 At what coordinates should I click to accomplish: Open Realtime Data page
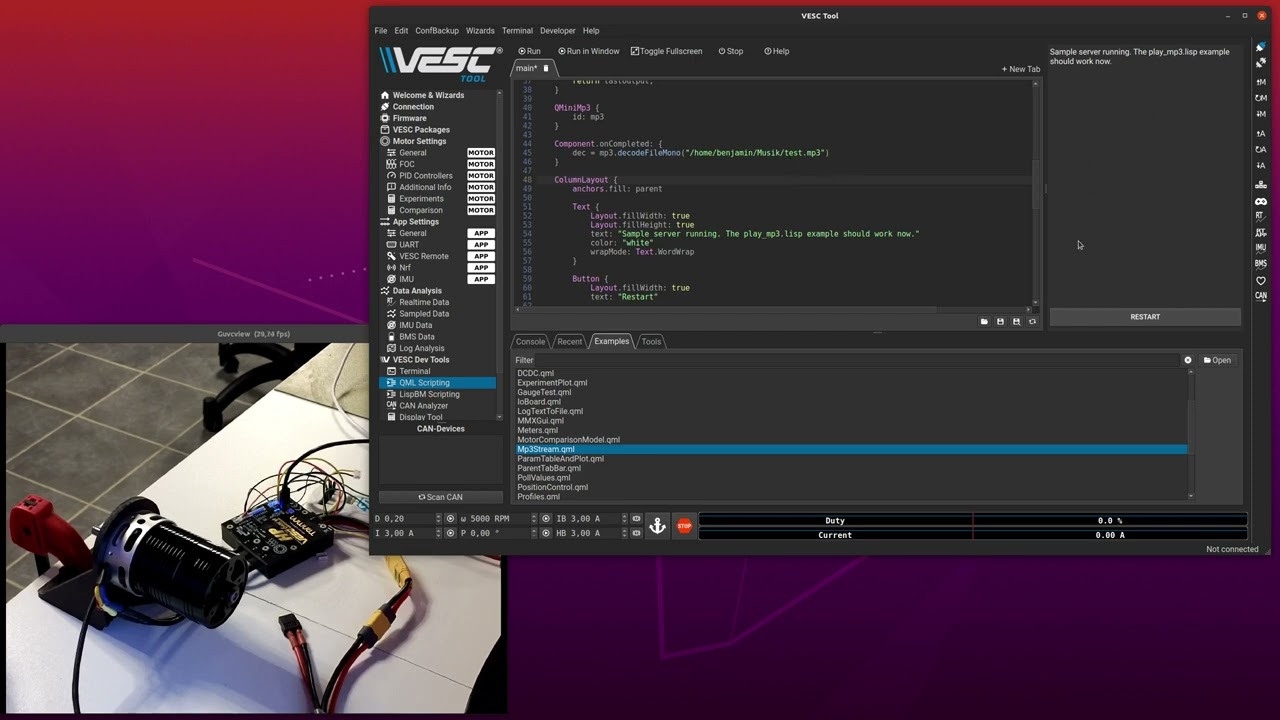tap(424, 302)
